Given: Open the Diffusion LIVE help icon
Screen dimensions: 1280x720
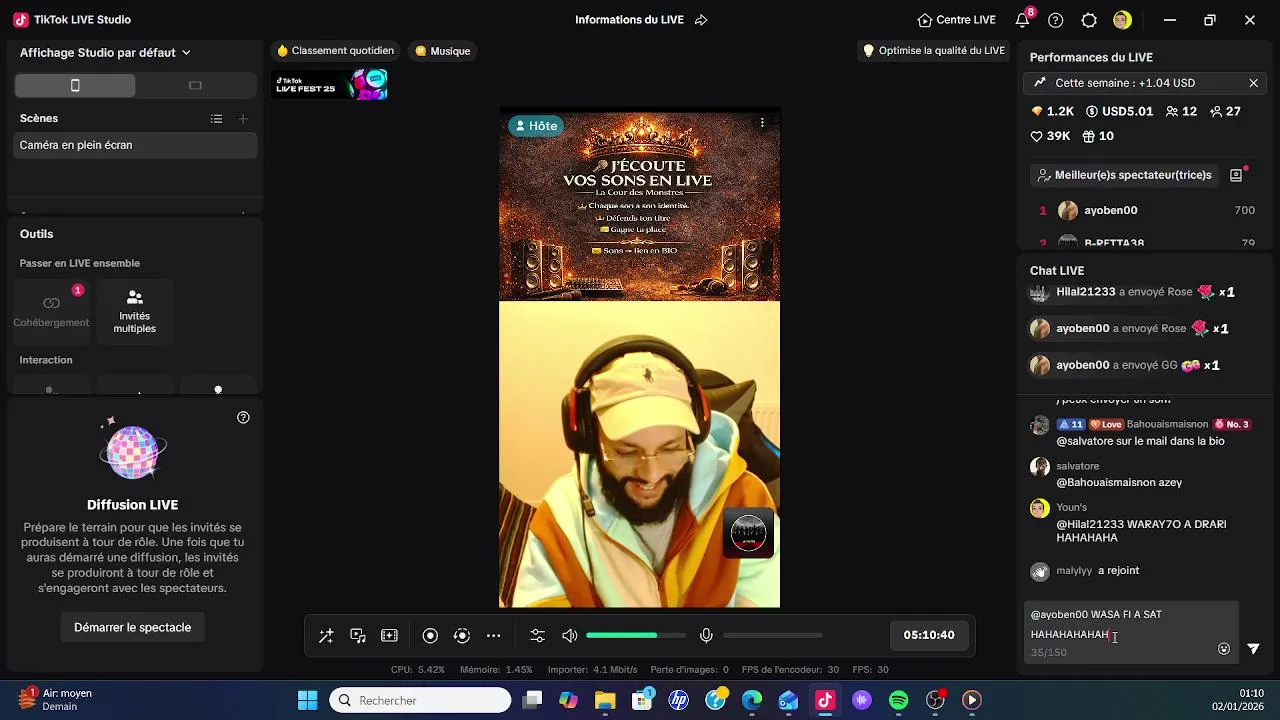Looking at the screenshot, I should tap(243, 418).
